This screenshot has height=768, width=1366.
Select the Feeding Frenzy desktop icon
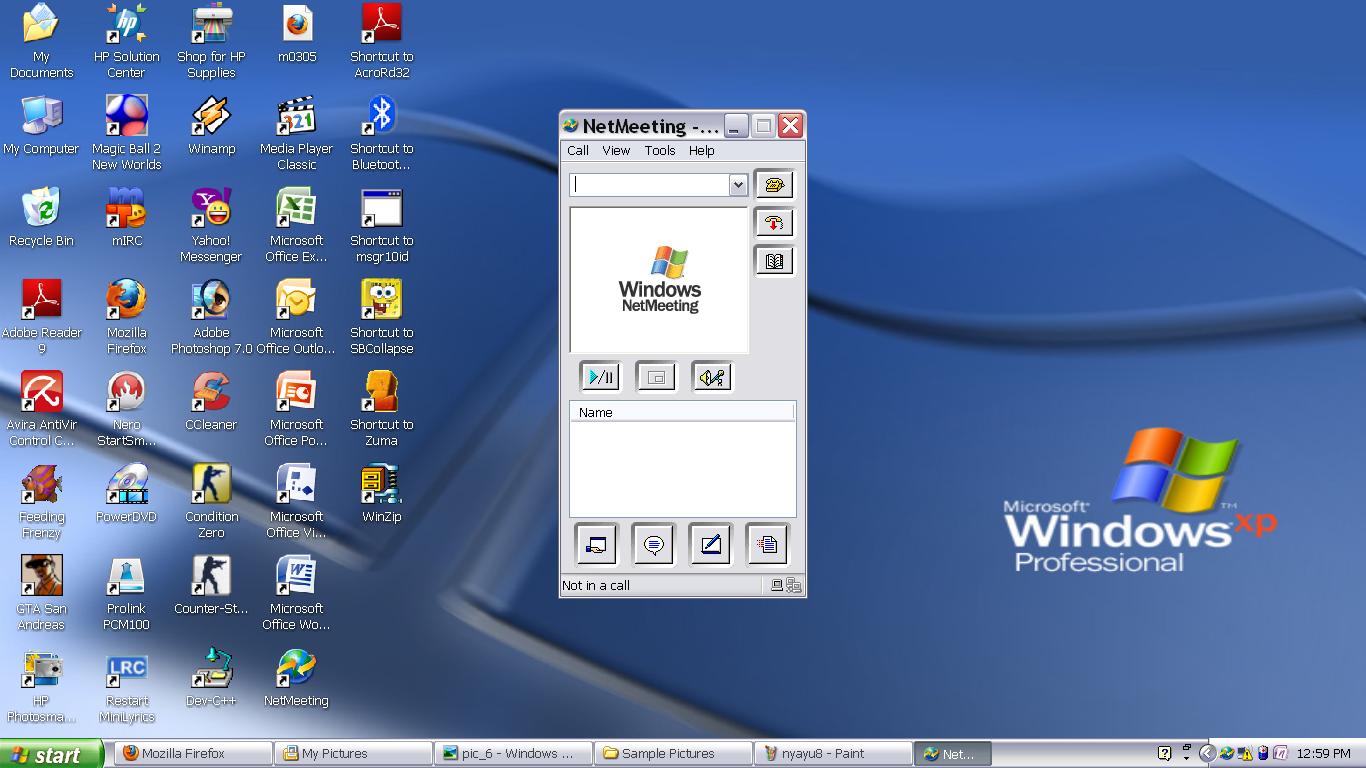[x=41, y=502]
